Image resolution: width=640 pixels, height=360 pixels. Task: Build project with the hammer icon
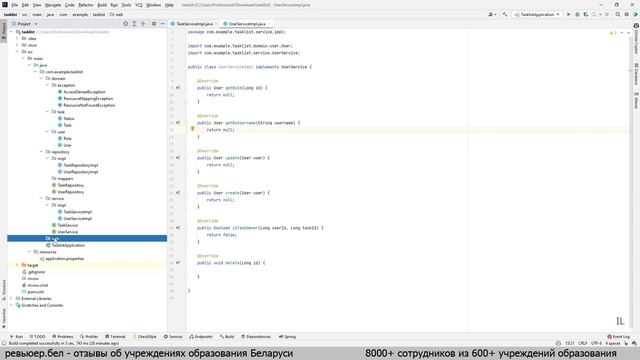(x=505, y=14)
